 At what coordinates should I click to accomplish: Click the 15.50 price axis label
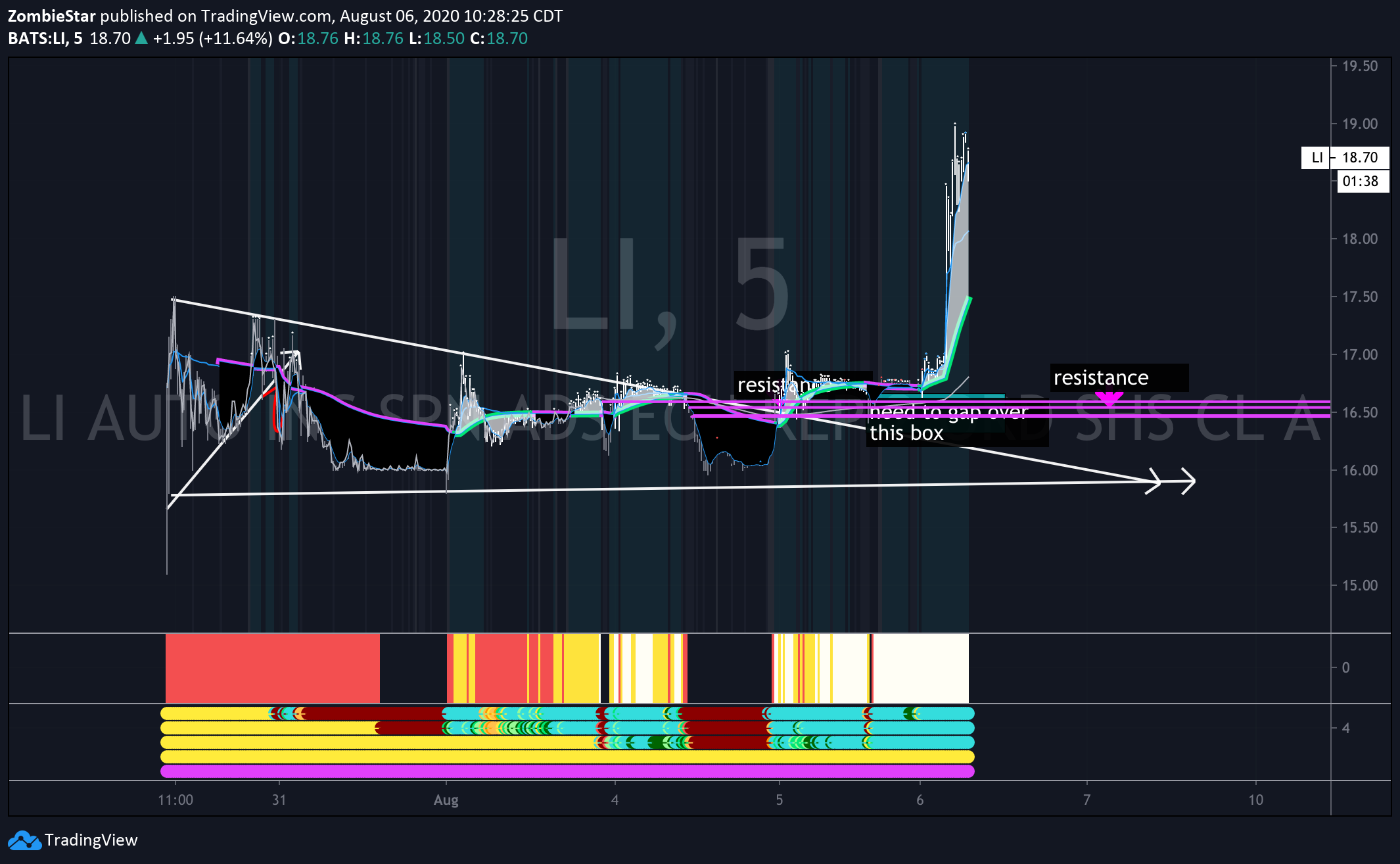pyautogui.click(x=1360, y=527)
